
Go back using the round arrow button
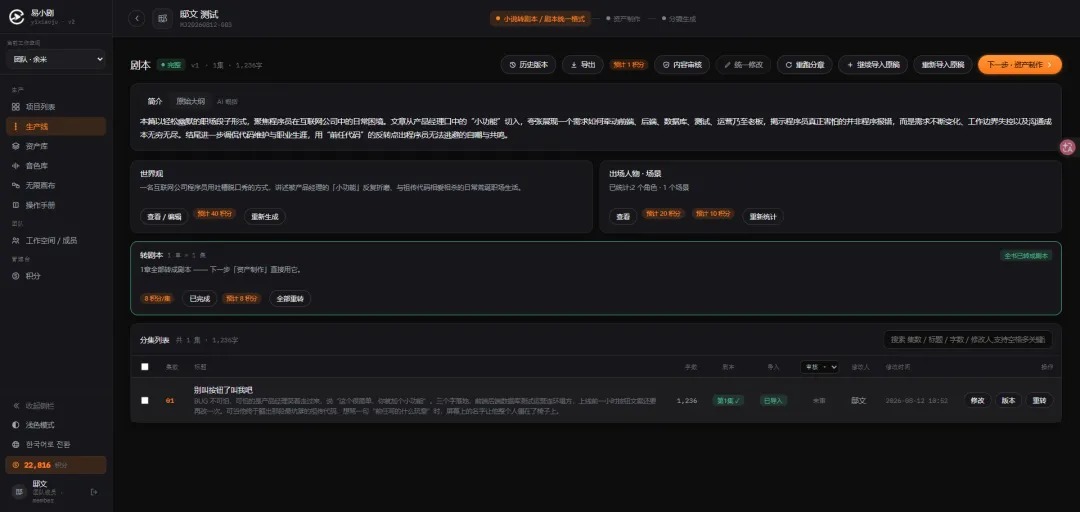136,19
